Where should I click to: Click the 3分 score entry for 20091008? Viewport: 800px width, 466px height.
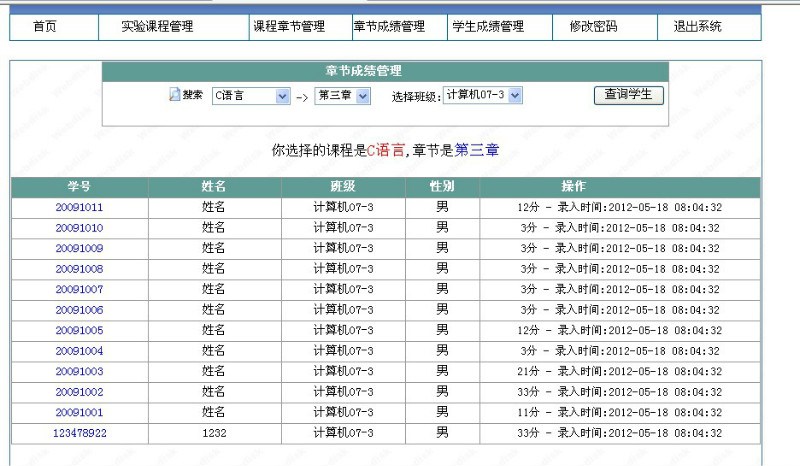point(529,269)
